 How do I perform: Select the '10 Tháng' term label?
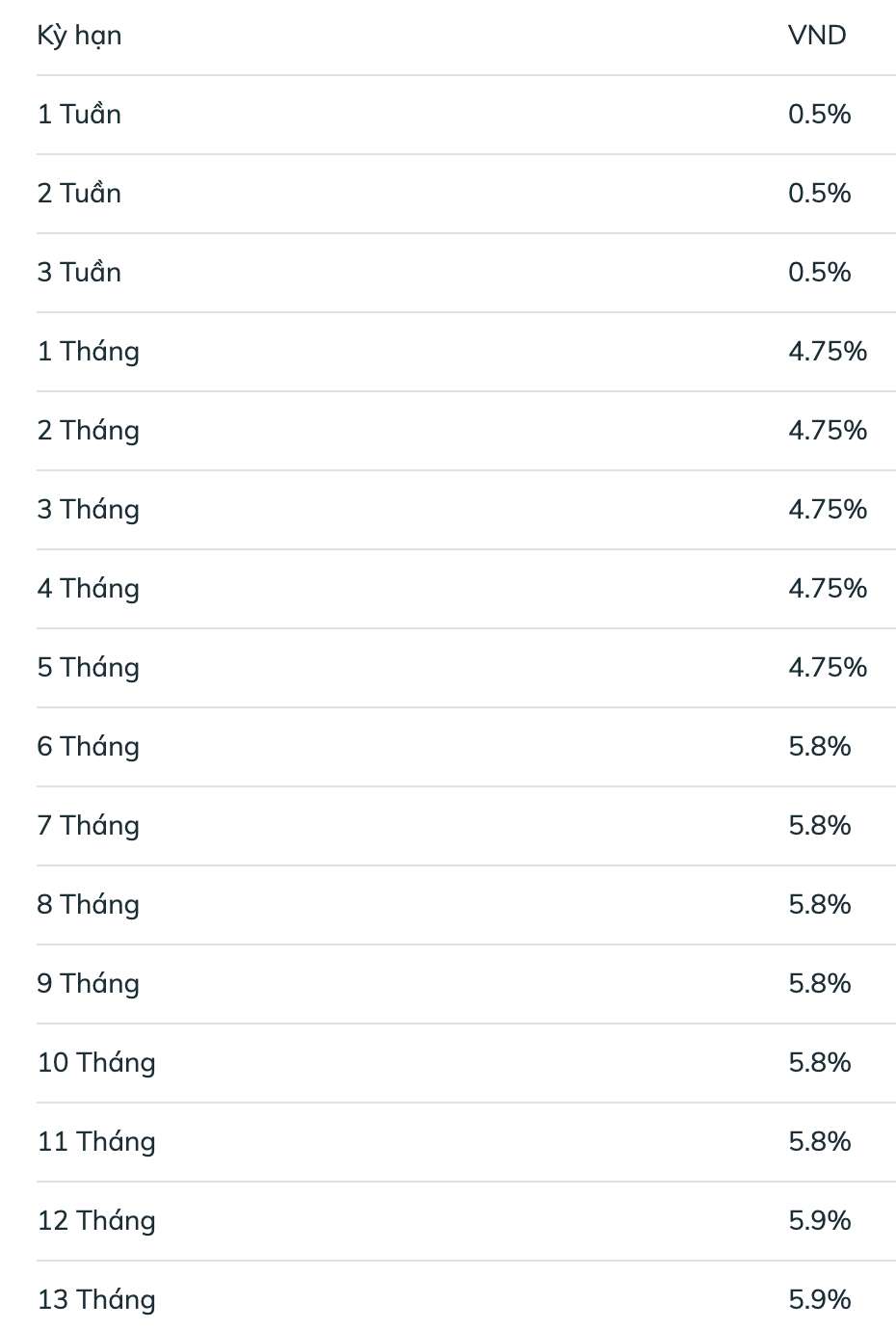pos(96,1063)
